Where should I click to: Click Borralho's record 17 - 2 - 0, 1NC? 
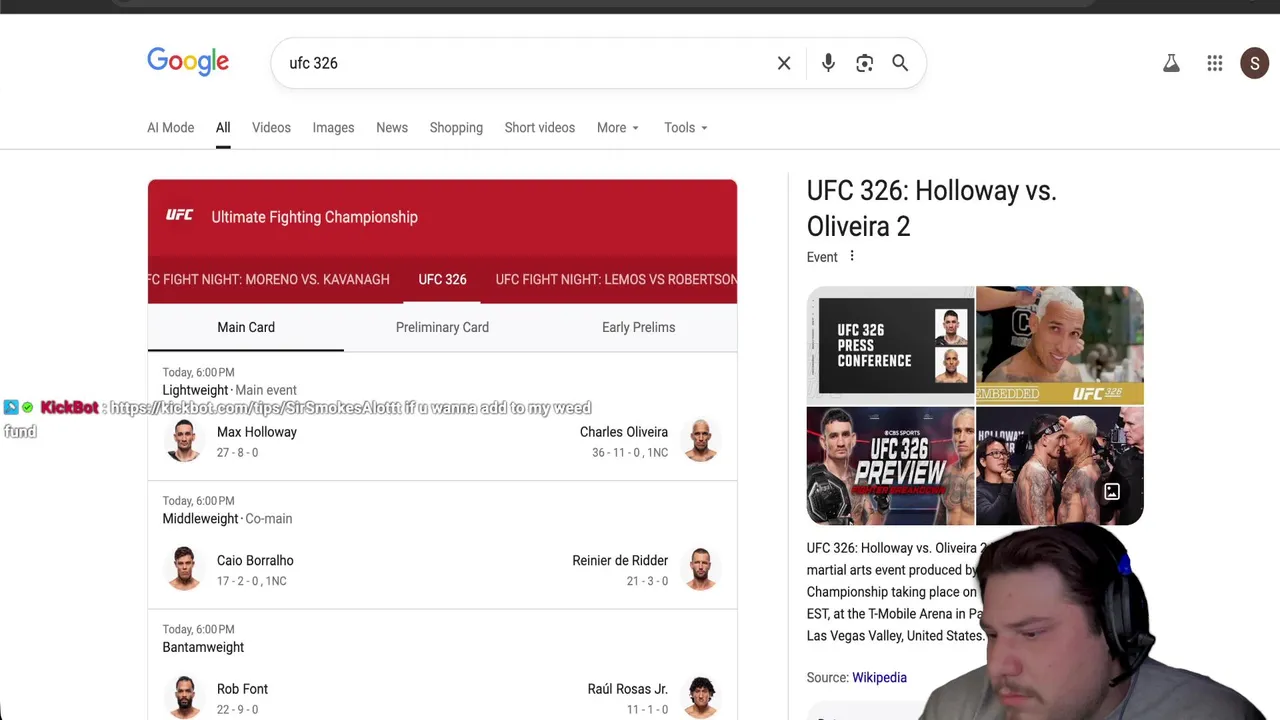point(252,581)
